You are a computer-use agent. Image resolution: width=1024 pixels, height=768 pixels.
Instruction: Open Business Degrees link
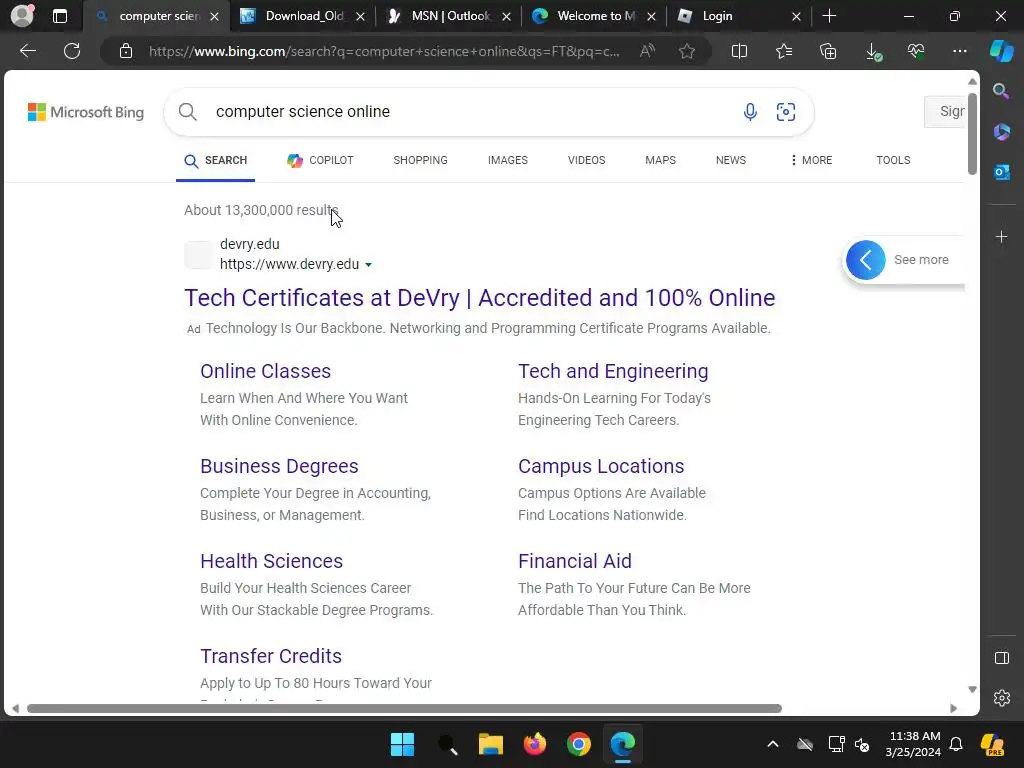point(279,466)
